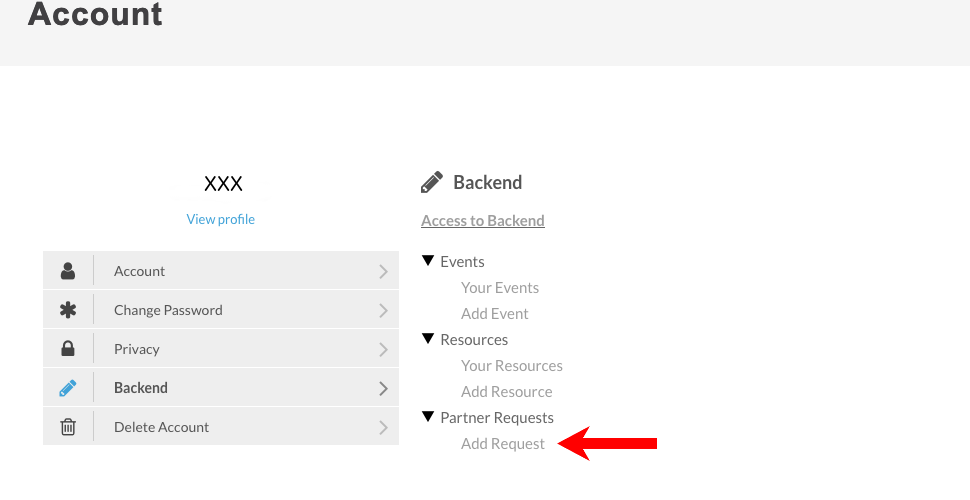Open the Access to Backend link
This screenshot has width=970, height=500.
tap(483, 221)
